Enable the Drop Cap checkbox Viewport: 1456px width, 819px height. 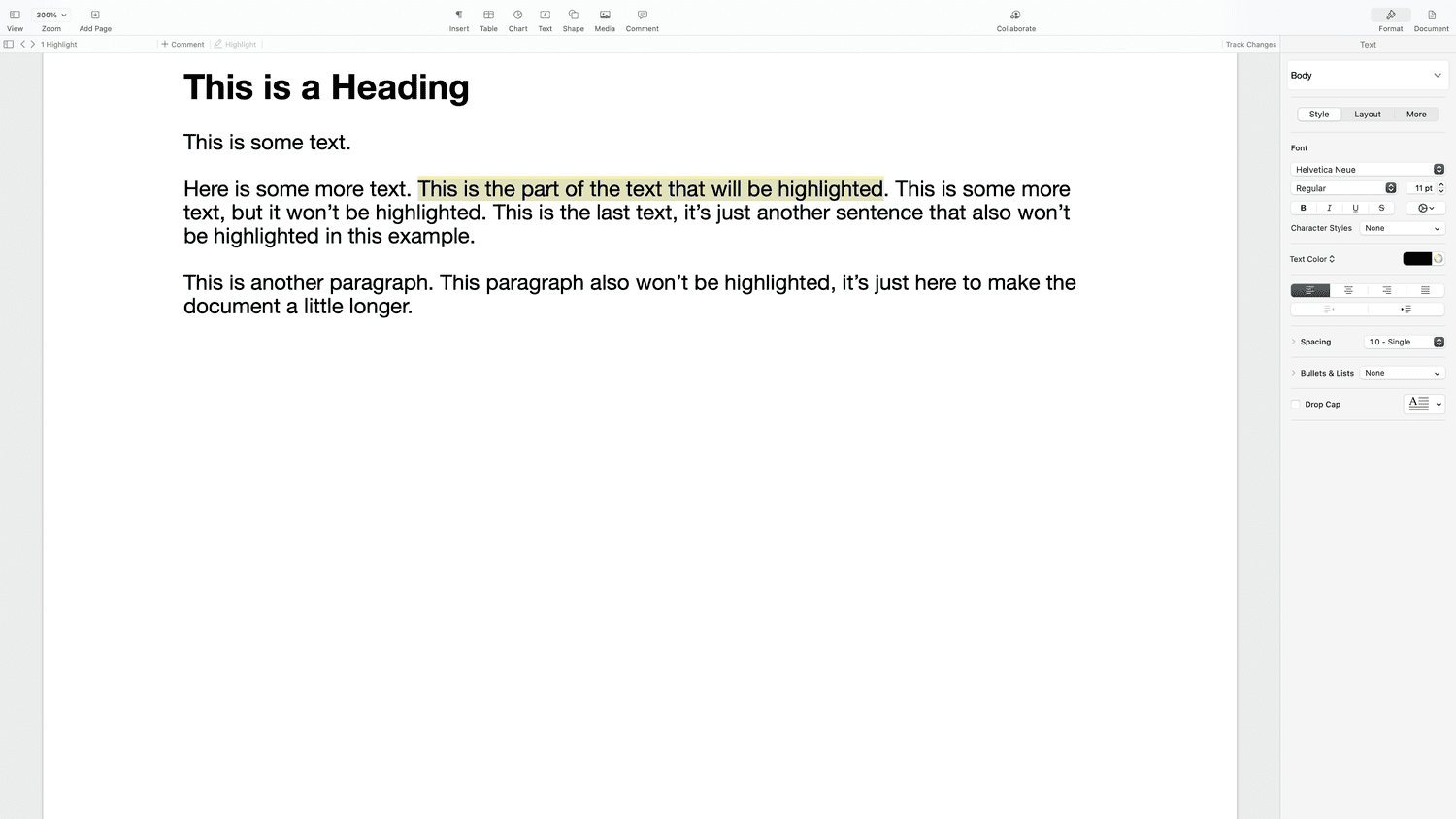pos(1296,405)
